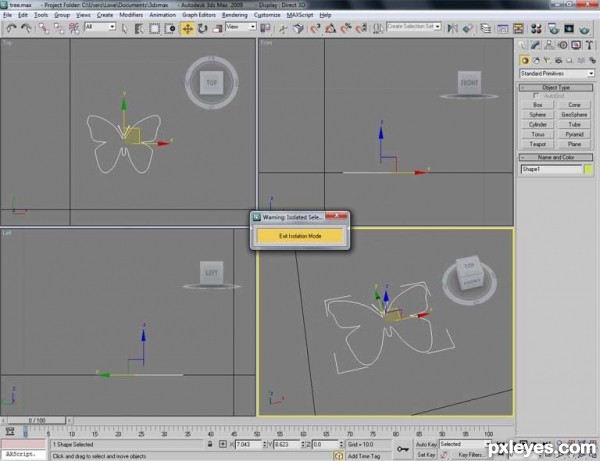Activate the Select and Move tool

coord(188,28)
